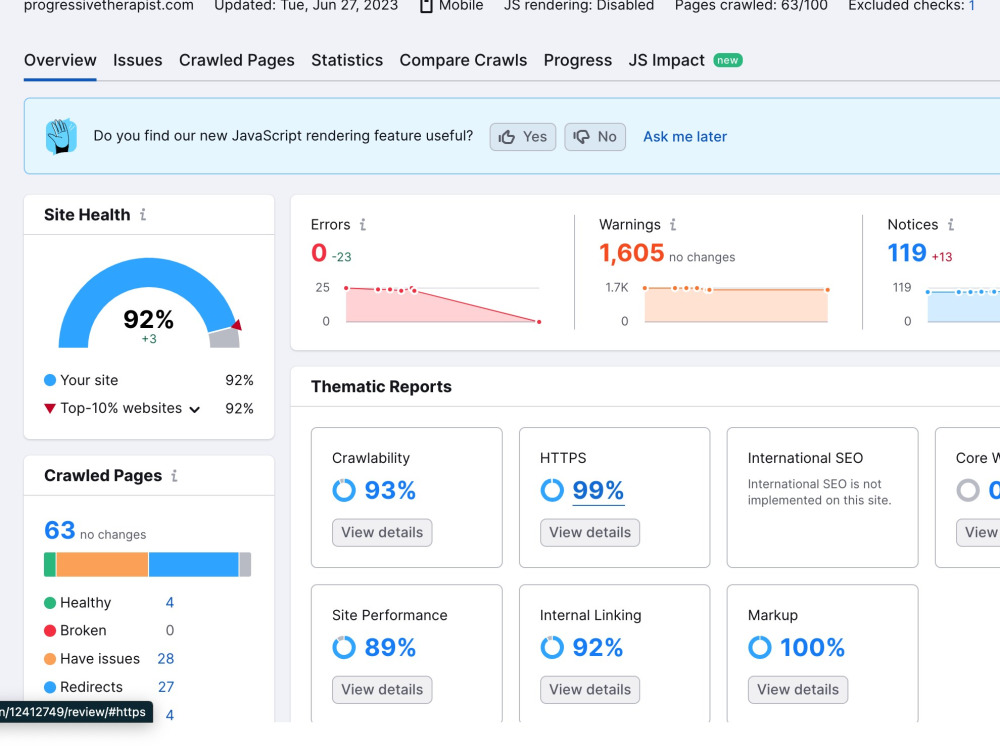Click the HTTPS progress ring icon
The width and height of the screenshot is (1000, 750).
click(x=552, y=490)
